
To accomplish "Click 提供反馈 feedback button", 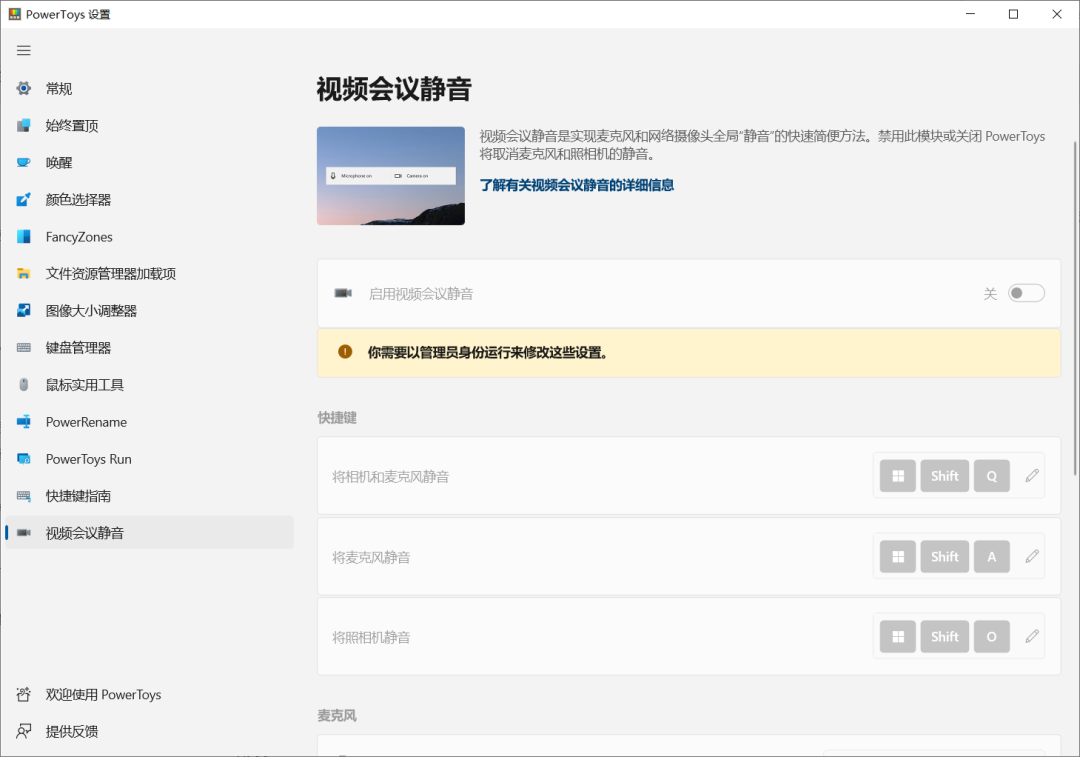I will pyautogui.click(x=71, y=732).
